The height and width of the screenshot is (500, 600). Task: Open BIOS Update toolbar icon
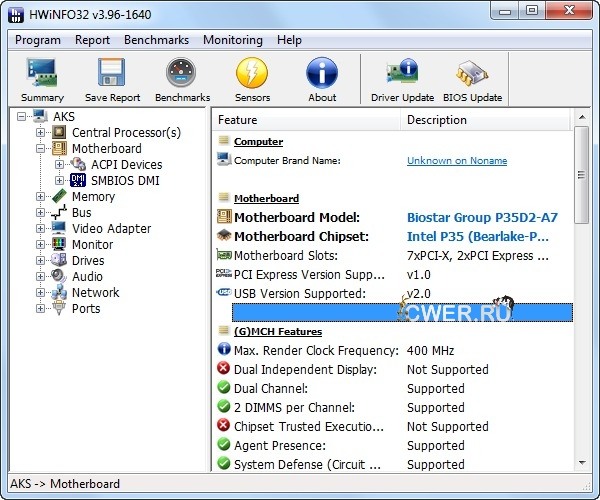471,79
